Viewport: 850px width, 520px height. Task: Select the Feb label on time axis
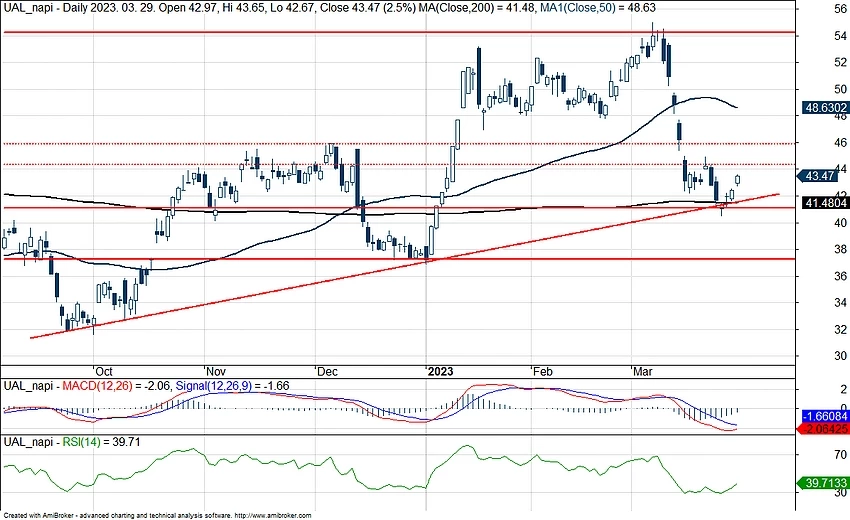point(542,371)
